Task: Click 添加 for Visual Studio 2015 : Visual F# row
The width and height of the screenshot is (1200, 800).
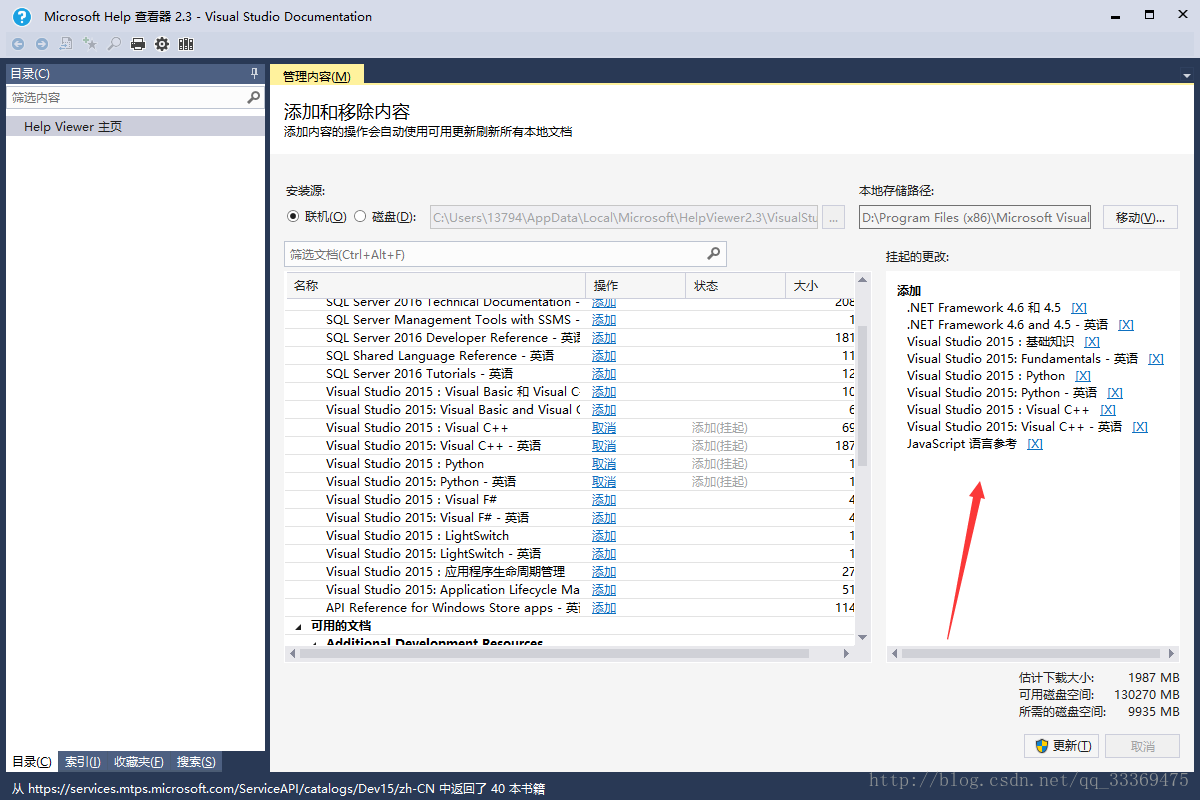Action: 604,500
